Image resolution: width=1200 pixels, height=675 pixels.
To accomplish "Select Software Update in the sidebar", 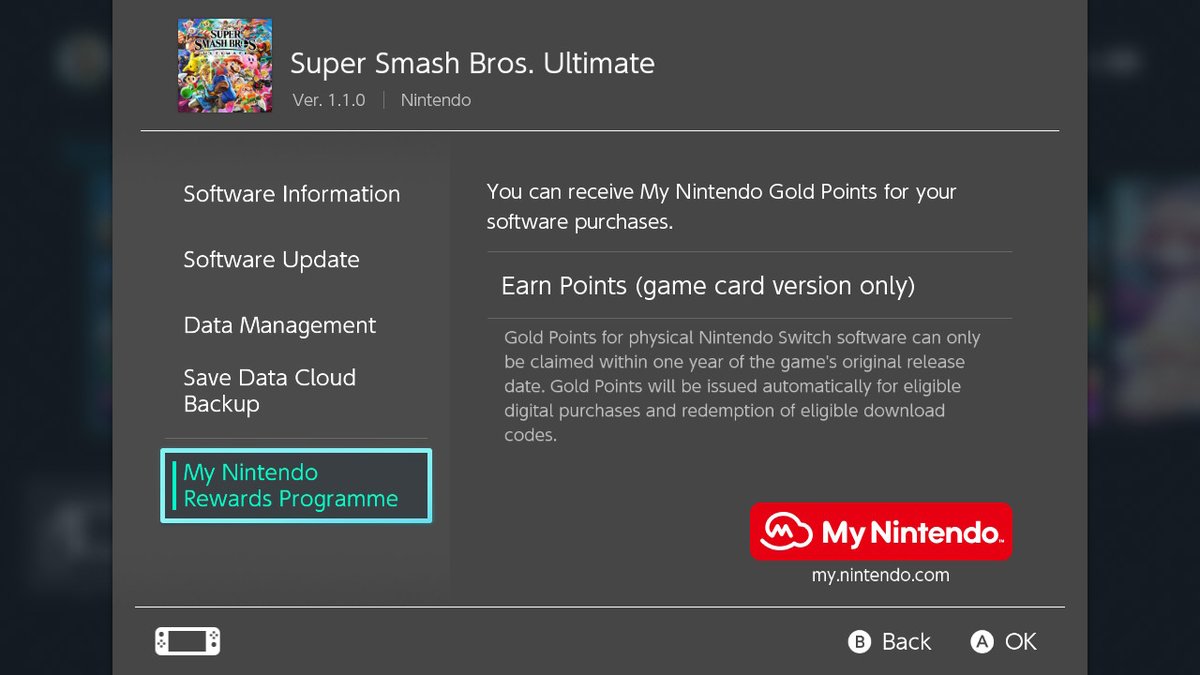I will [x=271, y=260].
